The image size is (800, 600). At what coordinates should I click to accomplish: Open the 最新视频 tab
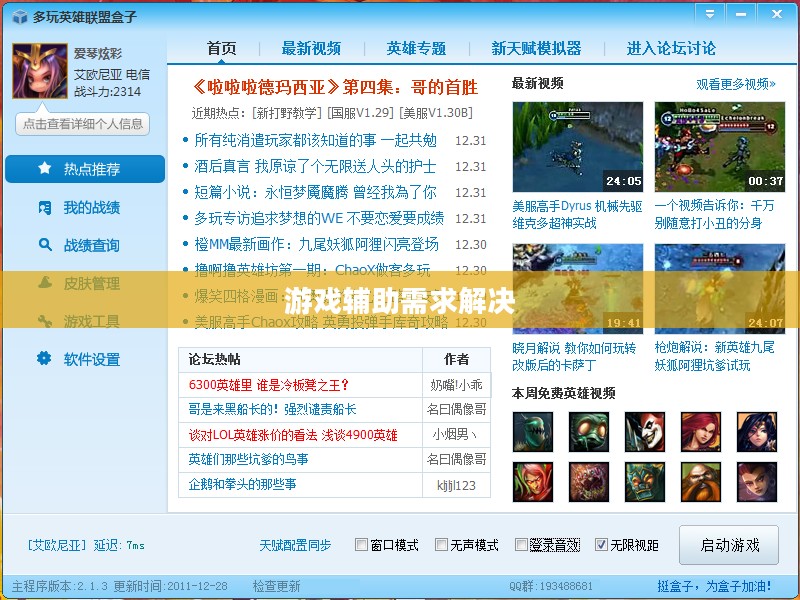[x=311, y=48]
